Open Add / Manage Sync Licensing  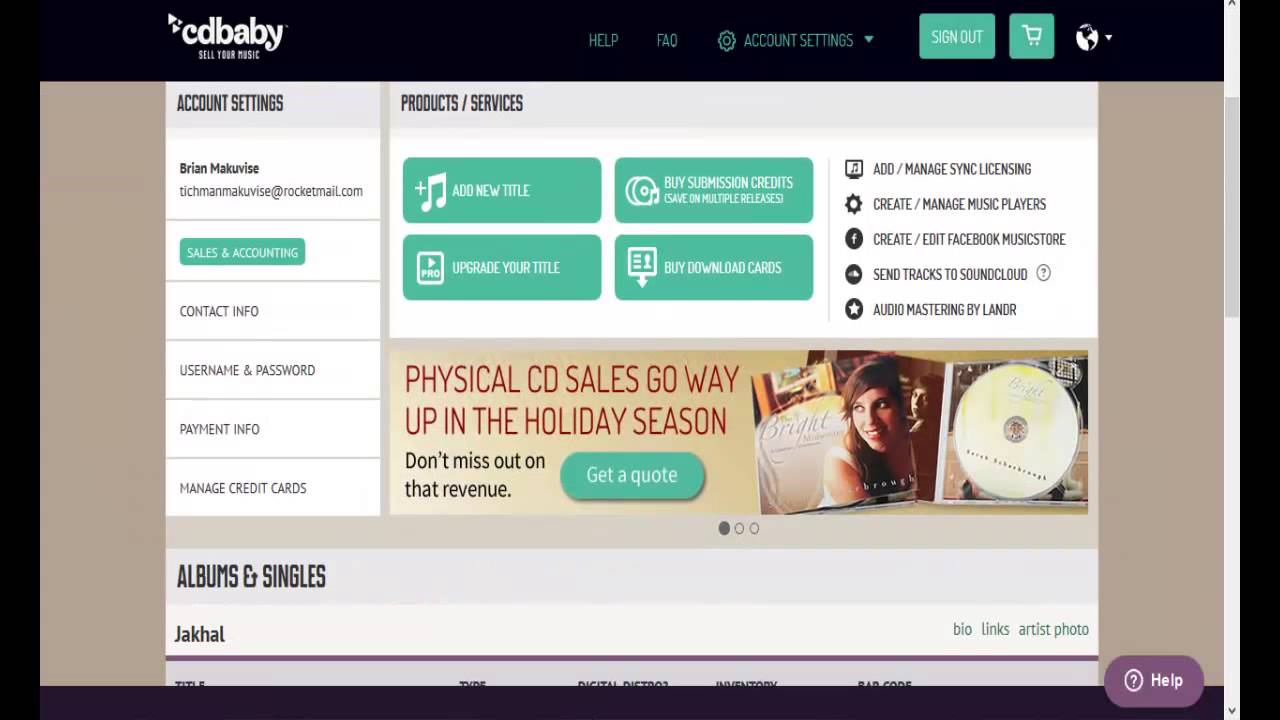951,169
